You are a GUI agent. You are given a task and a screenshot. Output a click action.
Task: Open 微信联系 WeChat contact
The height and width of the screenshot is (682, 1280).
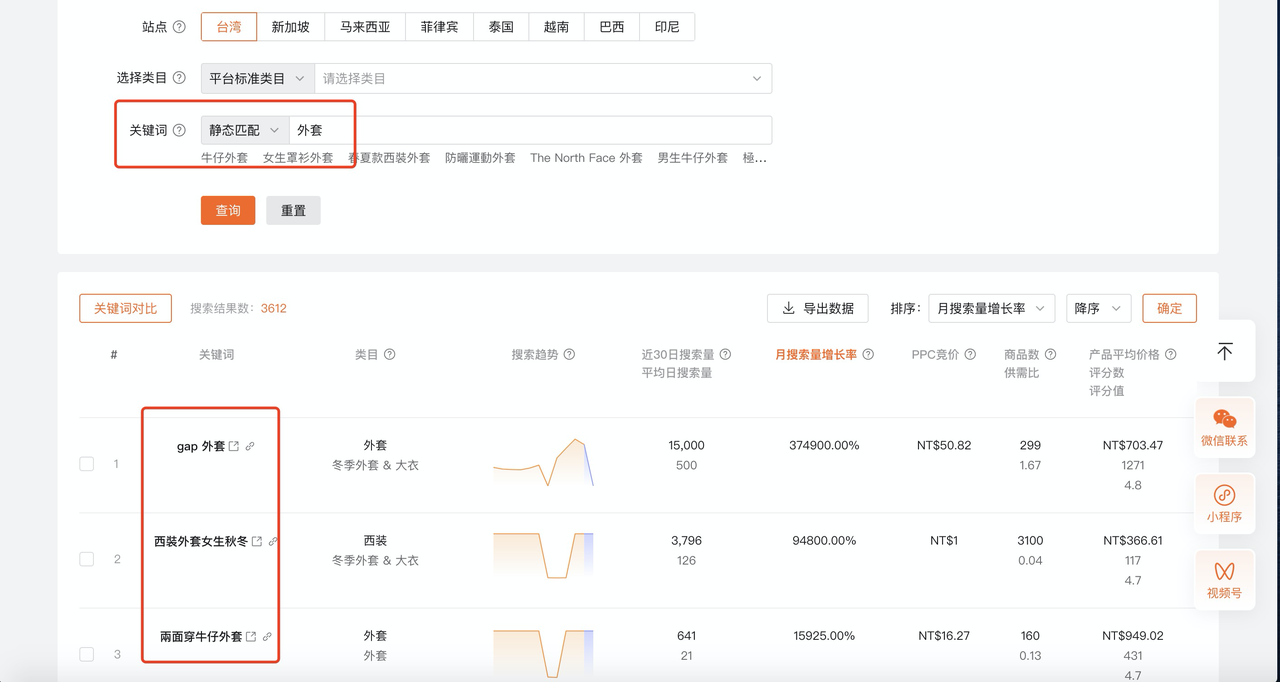pos(1225,428)
